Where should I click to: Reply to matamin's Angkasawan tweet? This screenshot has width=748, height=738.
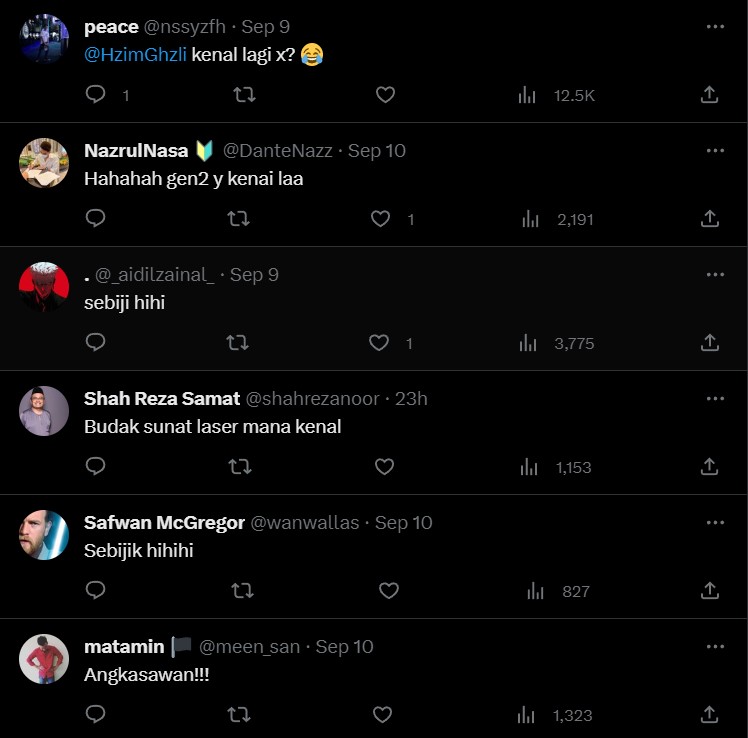[x=96, y=715]
